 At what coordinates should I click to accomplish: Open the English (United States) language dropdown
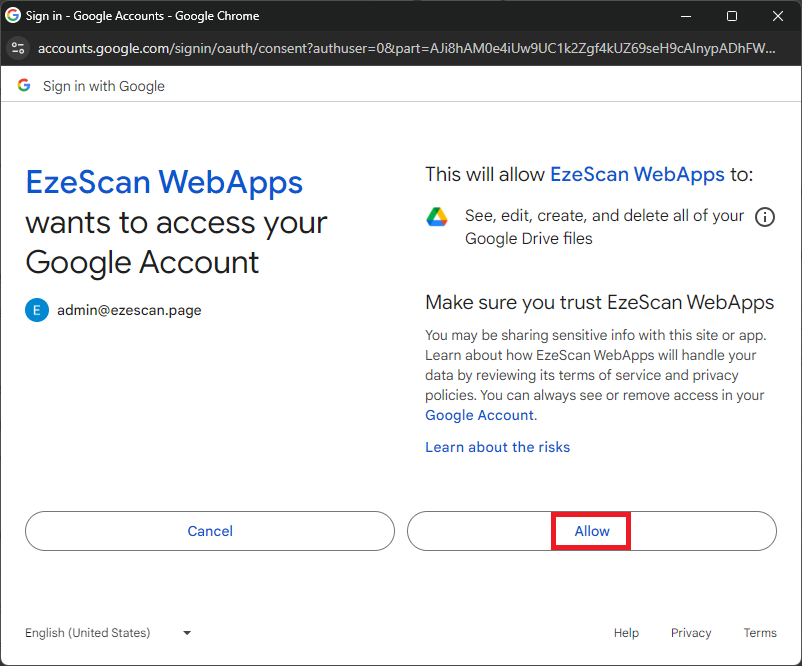pyautogui.click(x=108, y=633)
